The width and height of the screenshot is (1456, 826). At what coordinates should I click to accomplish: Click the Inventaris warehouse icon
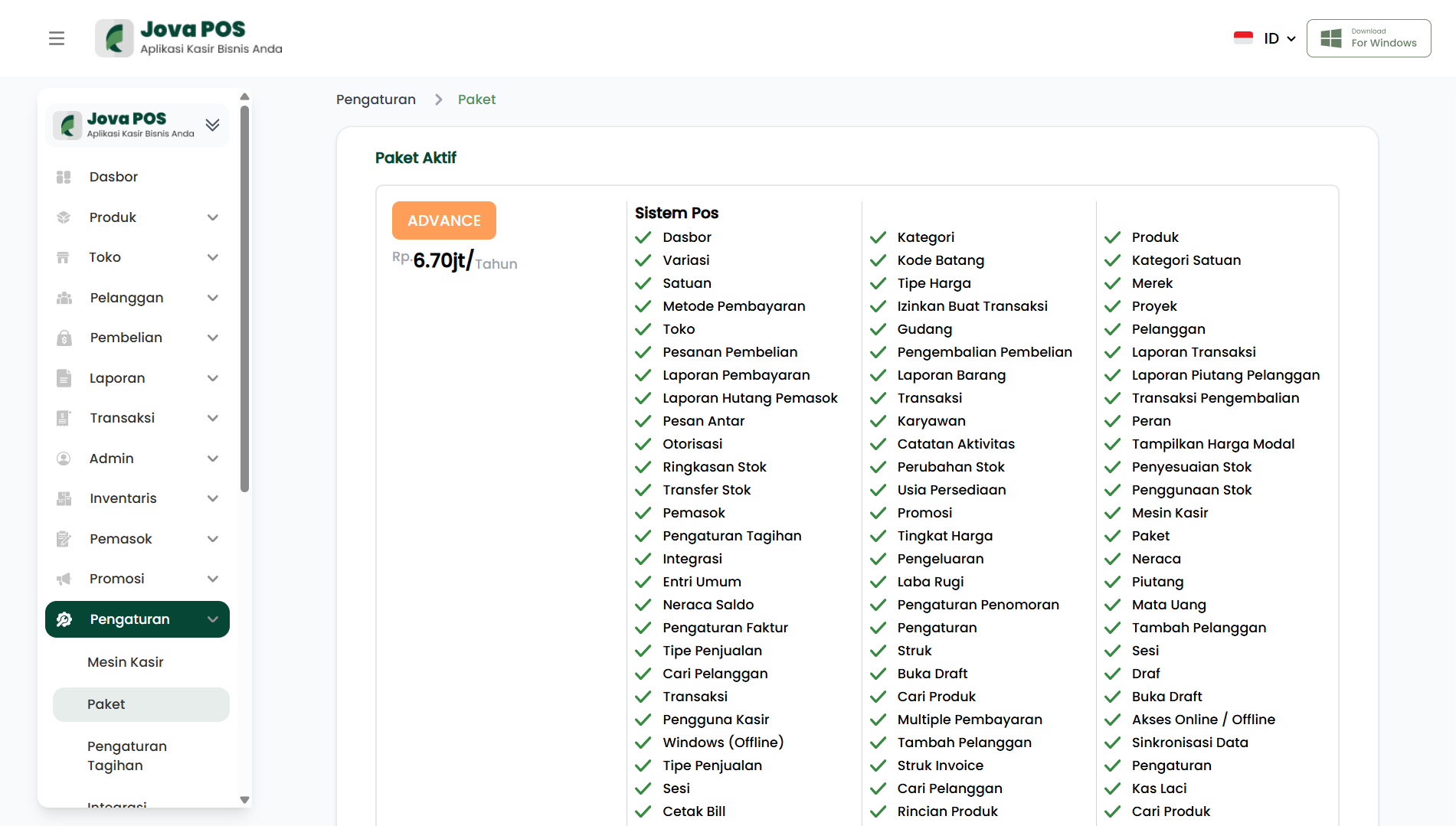(64, 498)
